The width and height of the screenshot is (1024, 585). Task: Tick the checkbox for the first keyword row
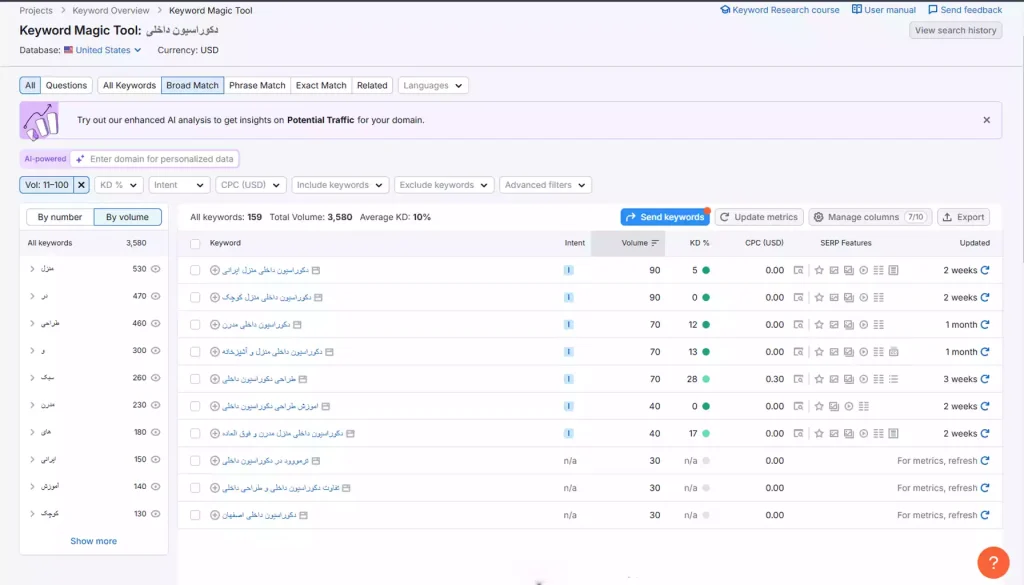(x=195, y=270)
